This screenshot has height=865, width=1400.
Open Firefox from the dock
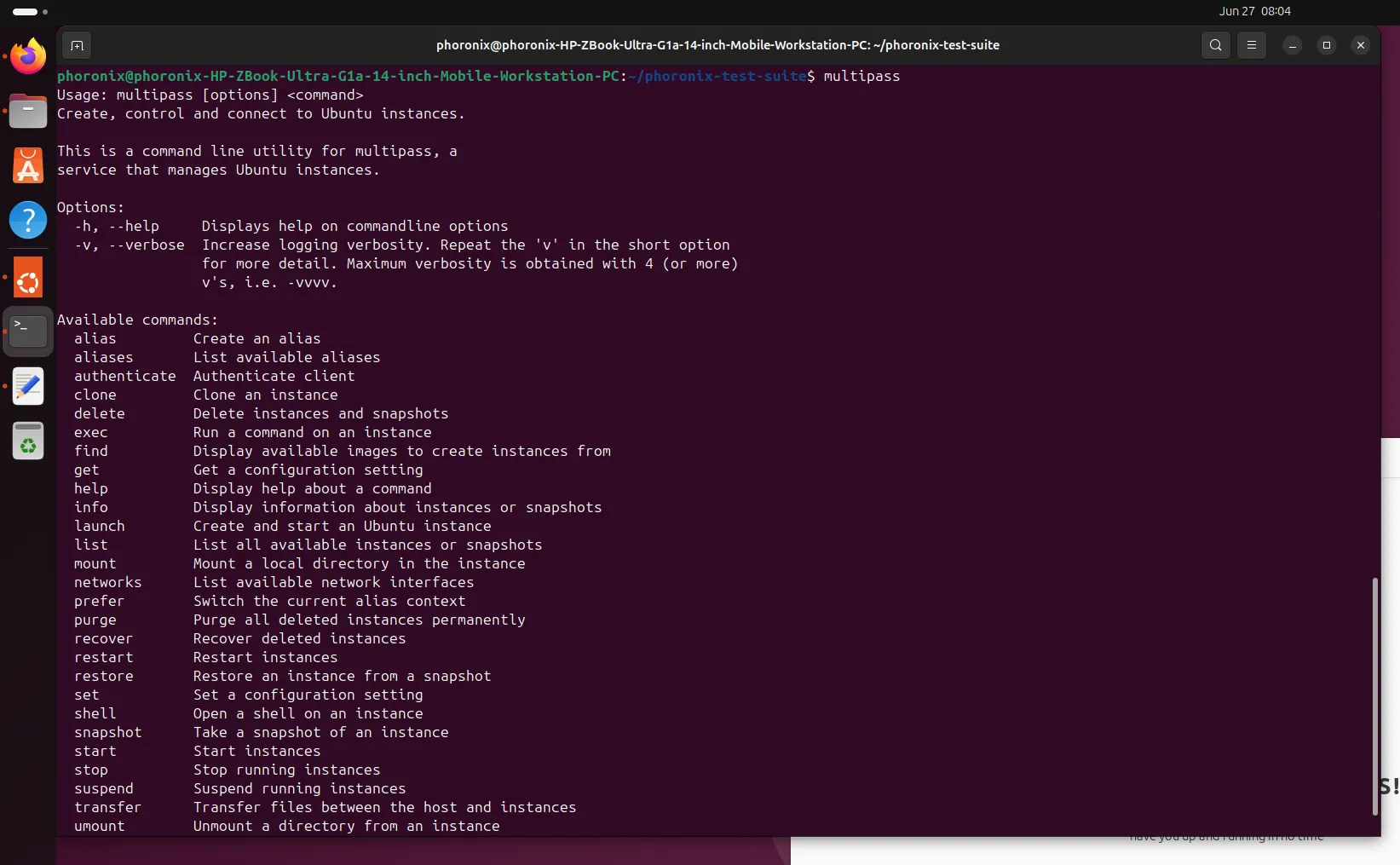click(x=28, y=57)
